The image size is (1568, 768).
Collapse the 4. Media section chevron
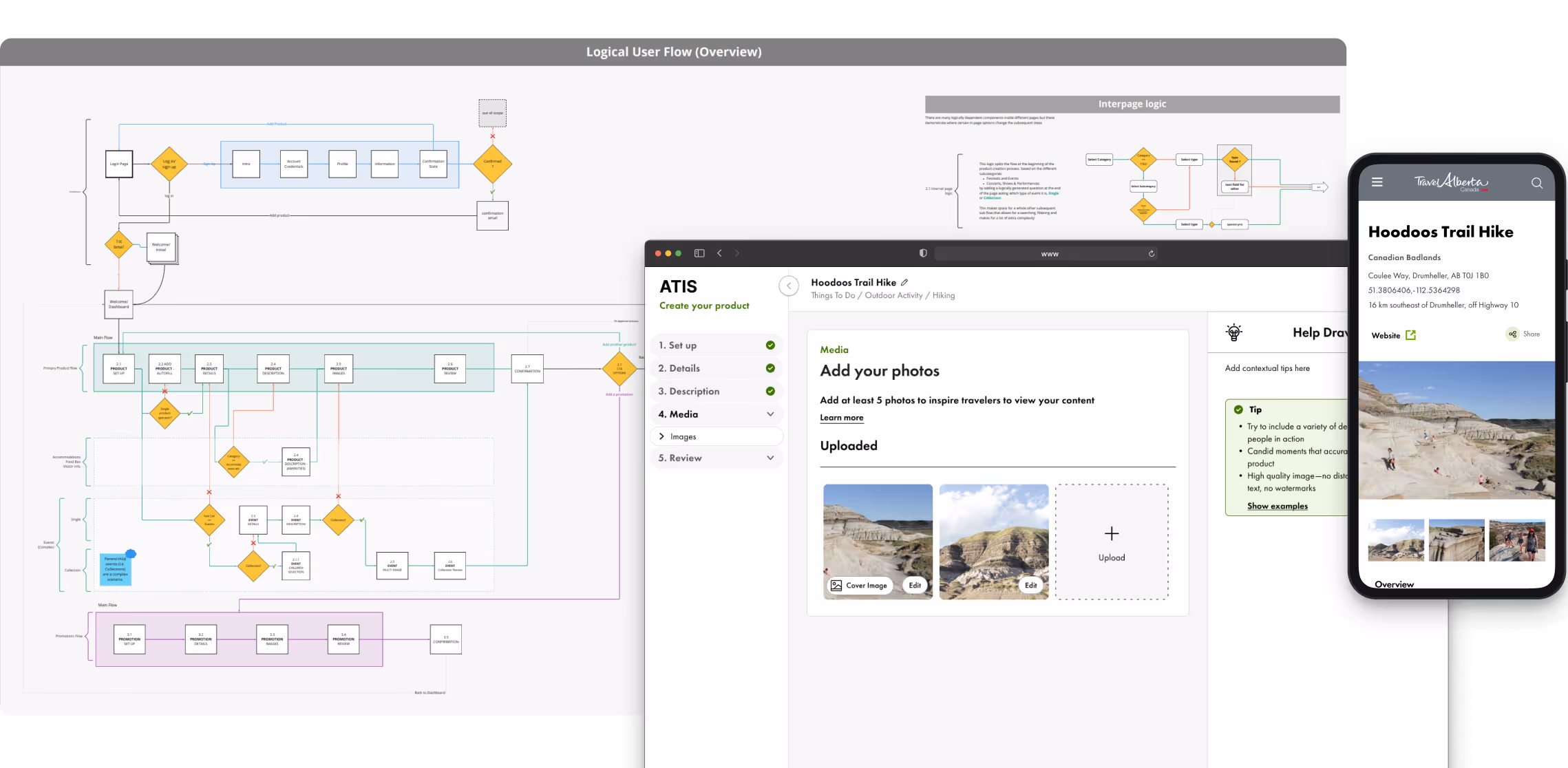(770, 414)
